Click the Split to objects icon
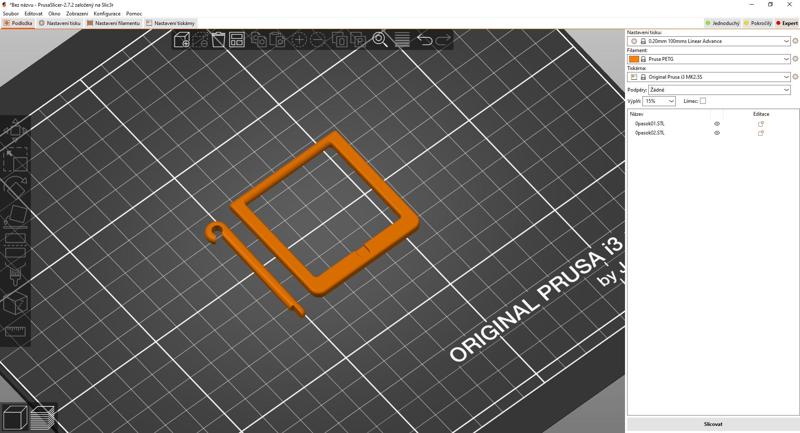 tap(339, 40)
